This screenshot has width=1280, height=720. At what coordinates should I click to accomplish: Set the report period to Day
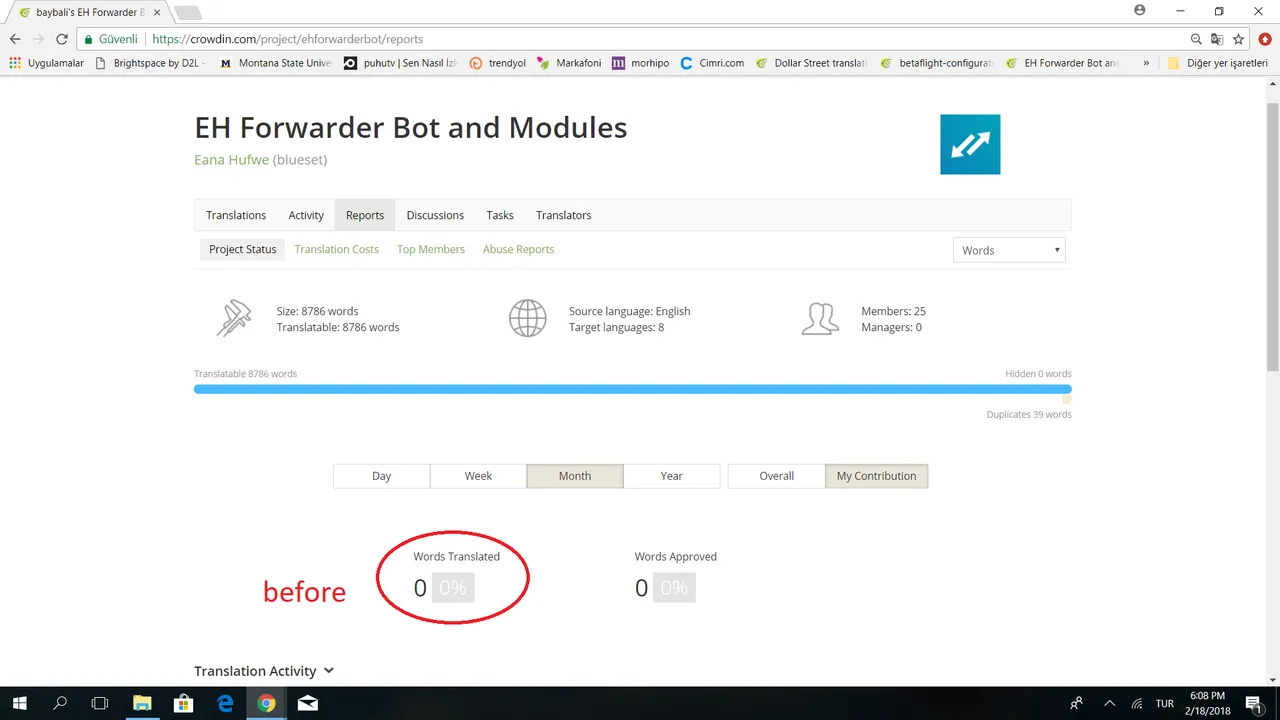click(x=382, y=476)
